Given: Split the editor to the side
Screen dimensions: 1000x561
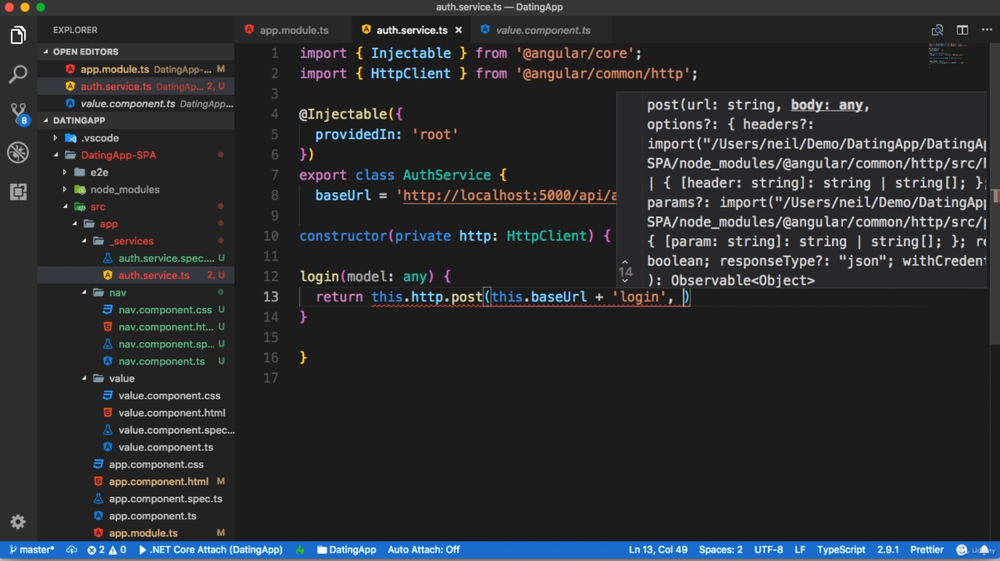Looking at the screenshot, I should point(962,30).
